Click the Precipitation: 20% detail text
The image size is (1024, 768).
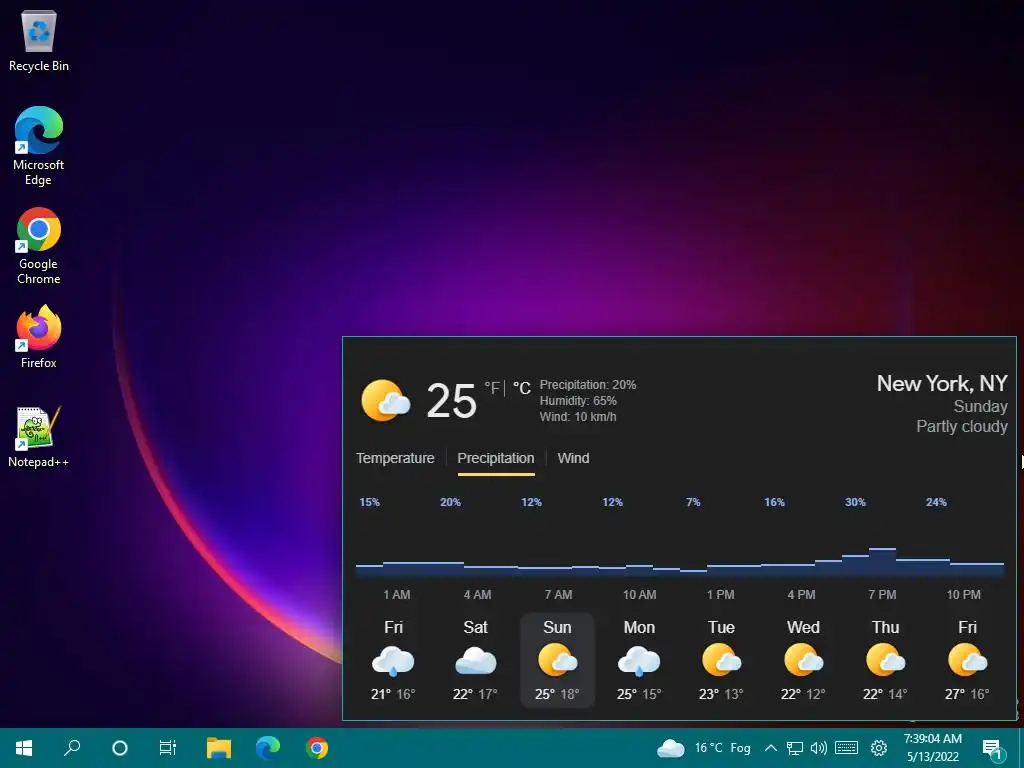(x=588, y=385)
